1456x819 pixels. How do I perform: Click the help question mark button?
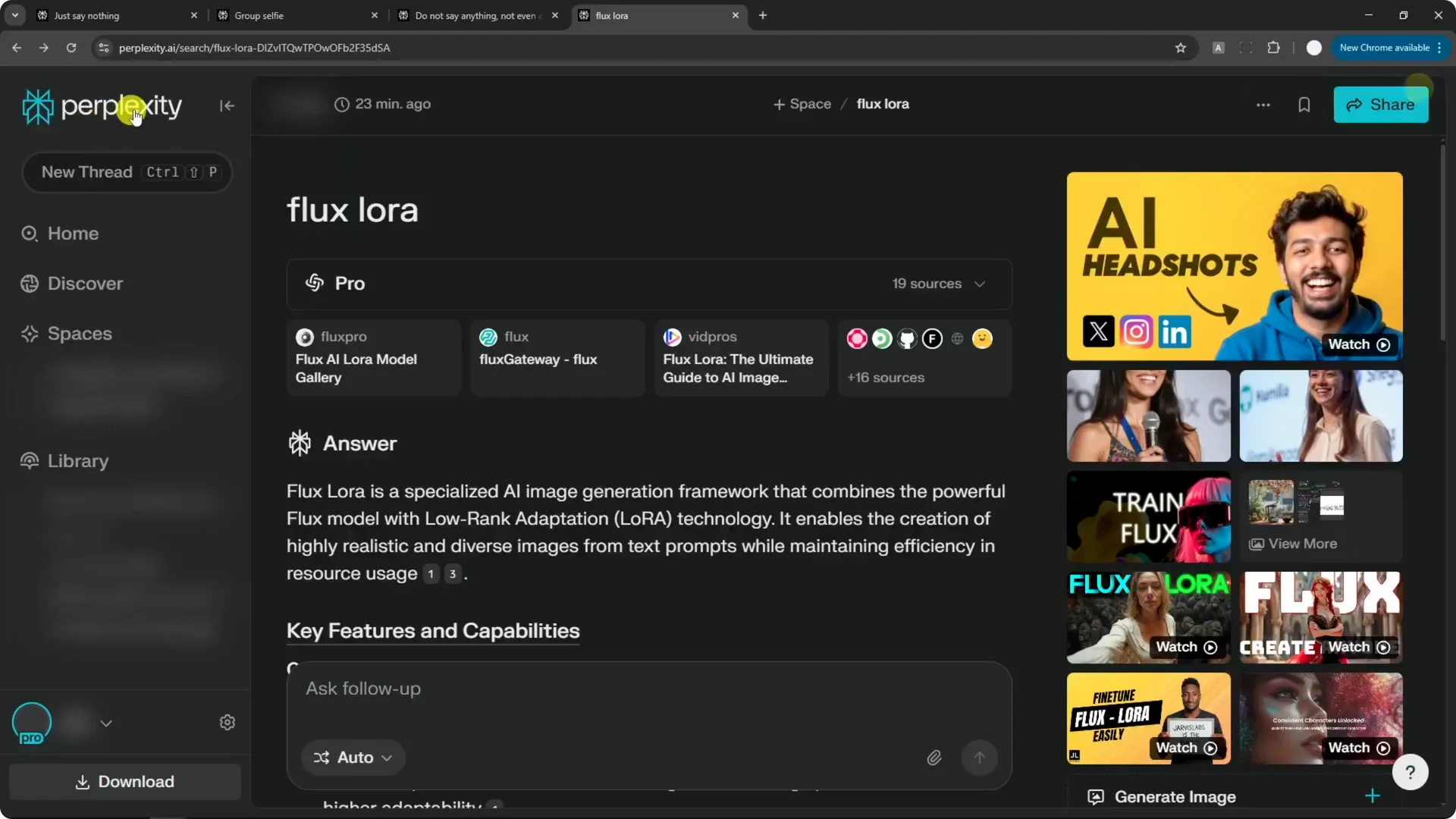click(1410, 773)
